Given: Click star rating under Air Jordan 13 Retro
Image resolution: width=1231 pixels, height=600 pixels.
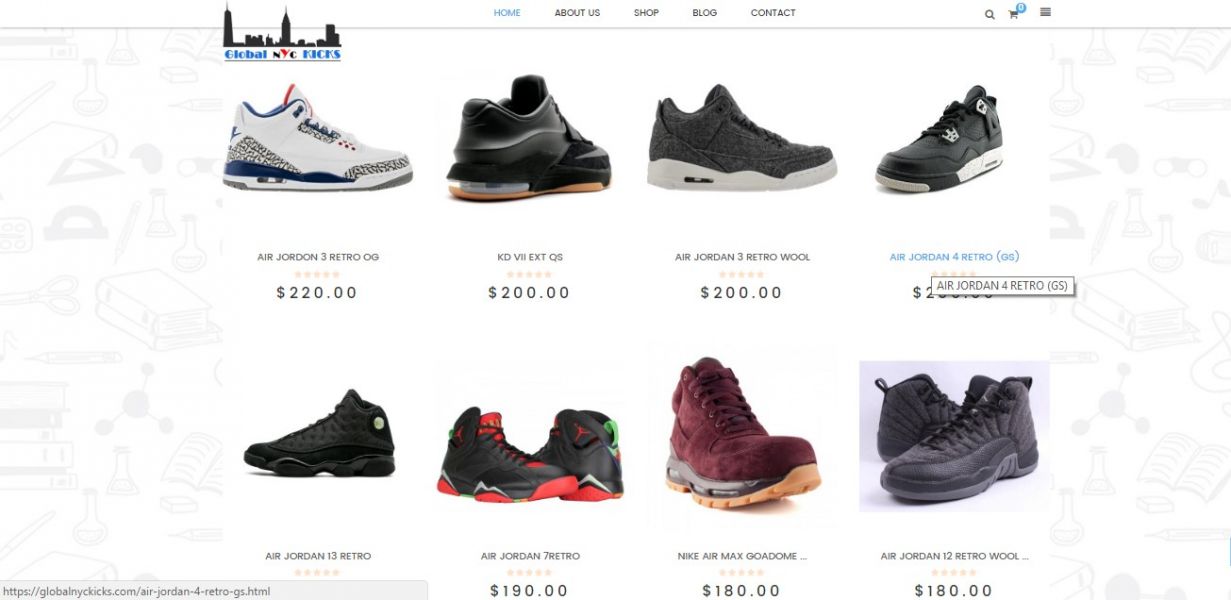Looking at the screenshot, I should 317,573.
